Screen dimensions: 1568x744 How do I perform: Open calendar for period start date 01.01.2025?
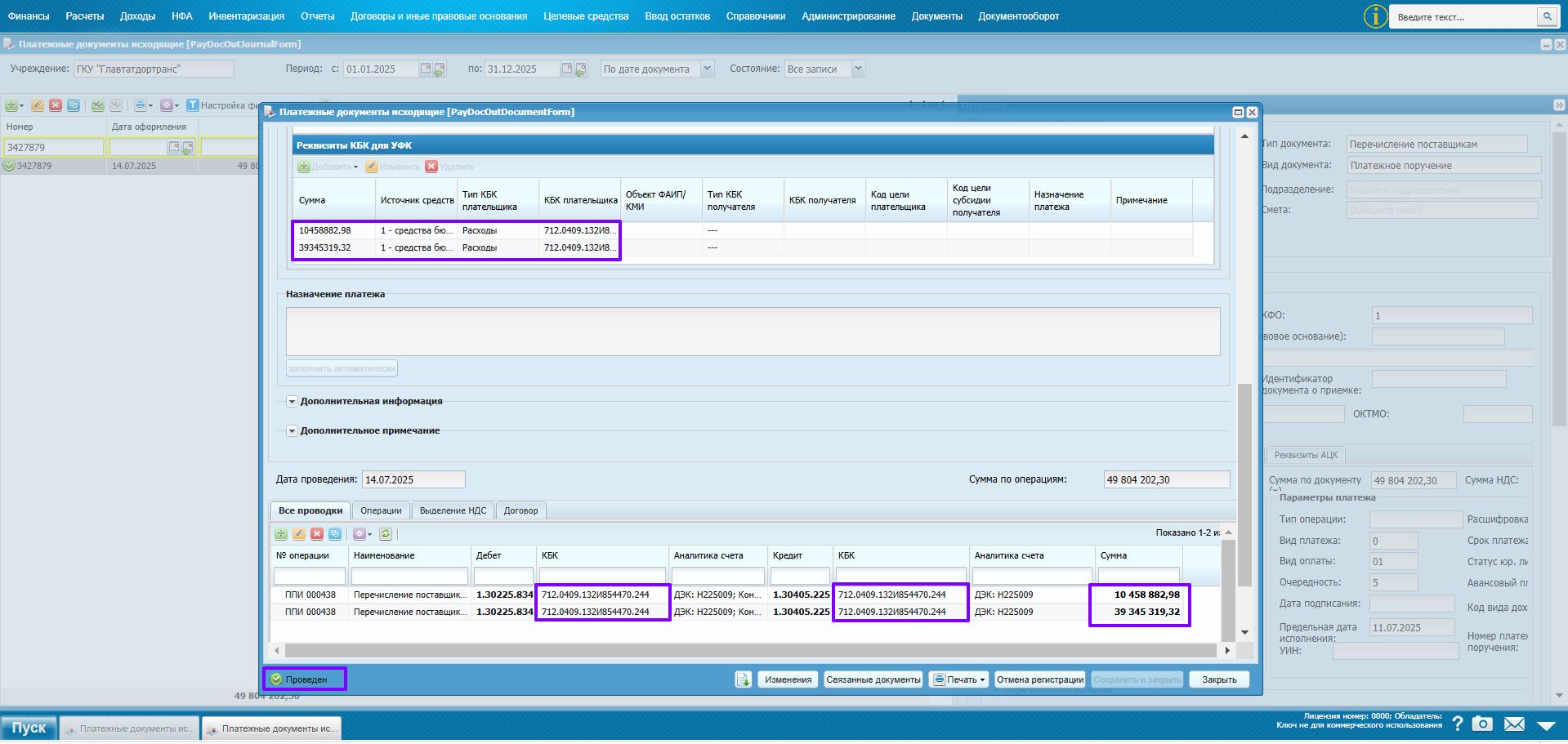click(426, 69)
